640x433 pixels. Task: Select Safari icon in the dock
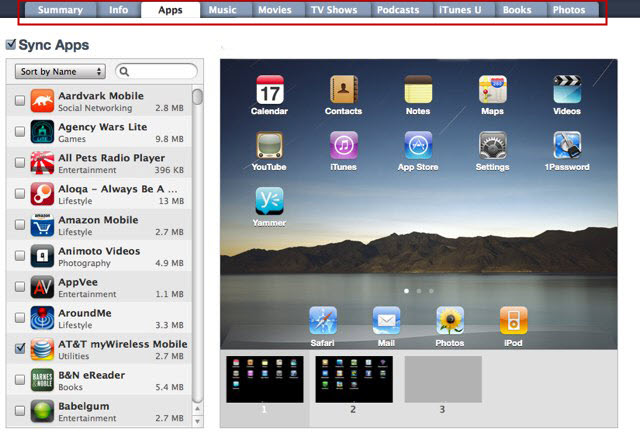point(323,321)
